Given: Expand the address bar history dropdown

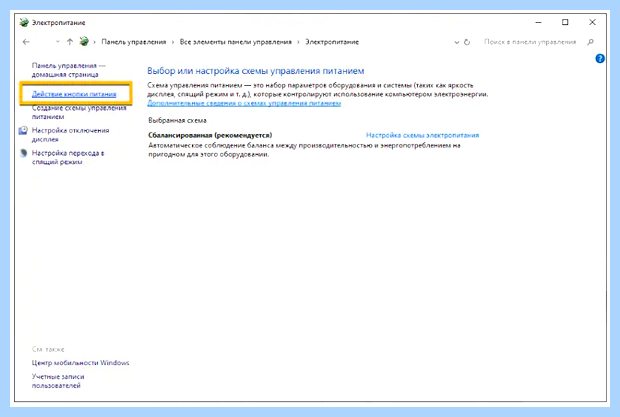Looking at the screenshot, I should tap(457, 42).
